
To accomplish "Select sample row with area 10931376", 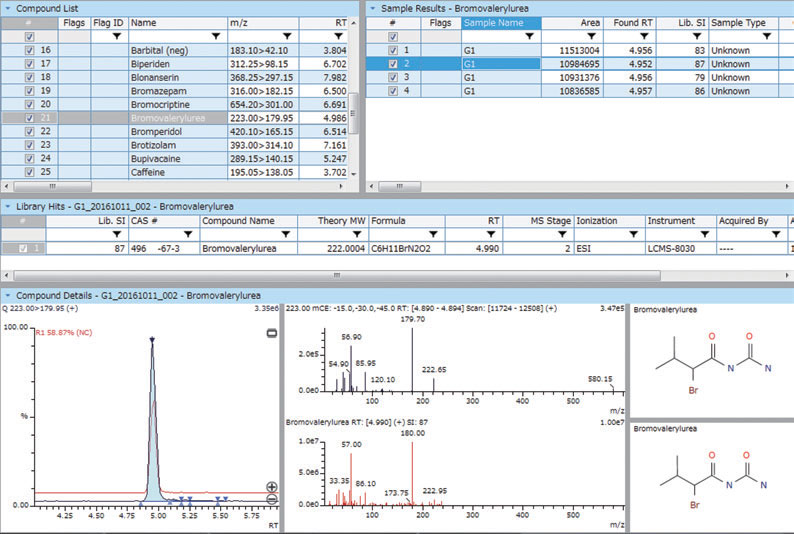I will coord(580,77).
